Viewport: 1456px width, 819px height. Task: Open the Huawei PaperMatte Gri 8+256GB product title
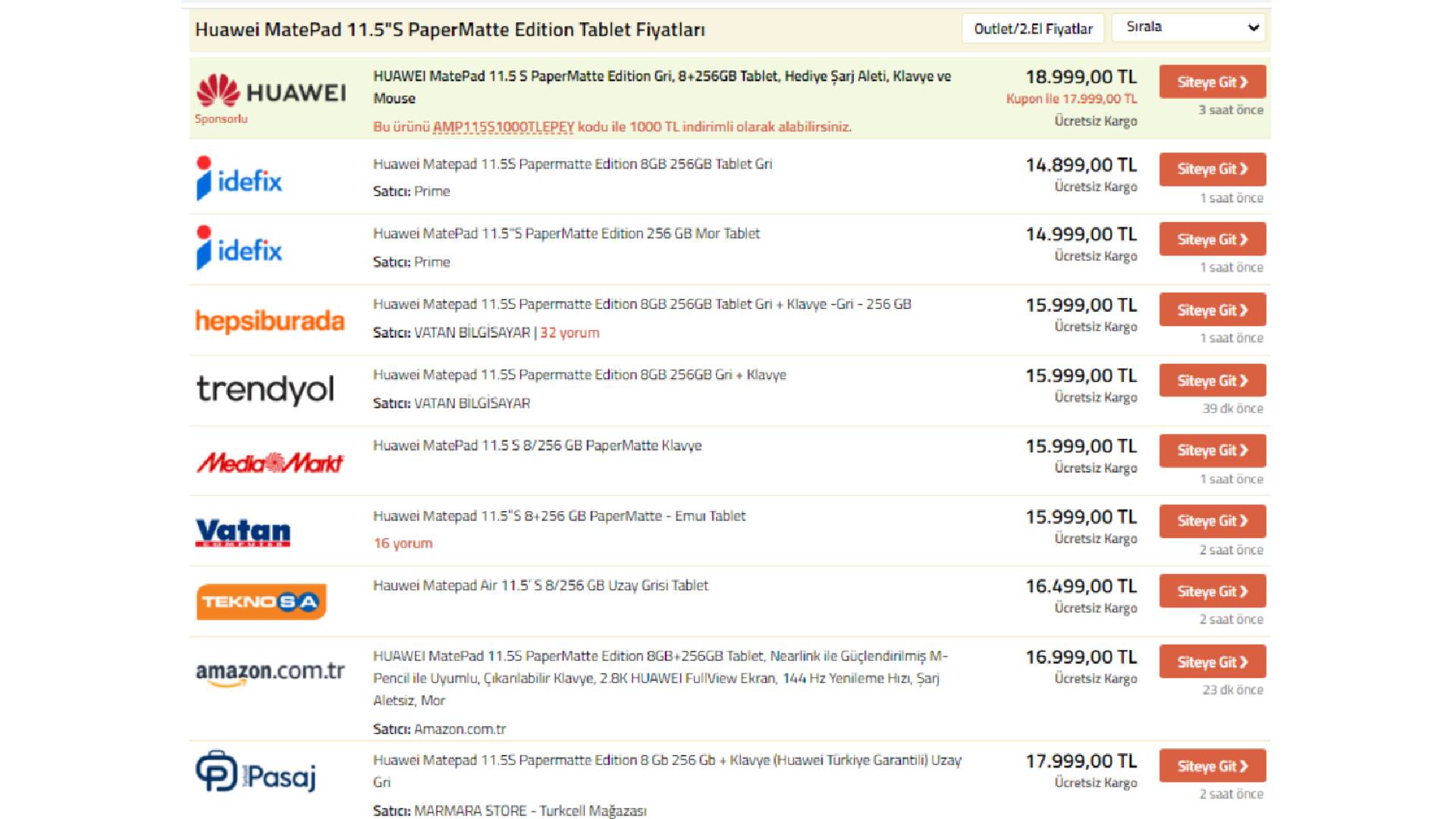pos(662,87)
